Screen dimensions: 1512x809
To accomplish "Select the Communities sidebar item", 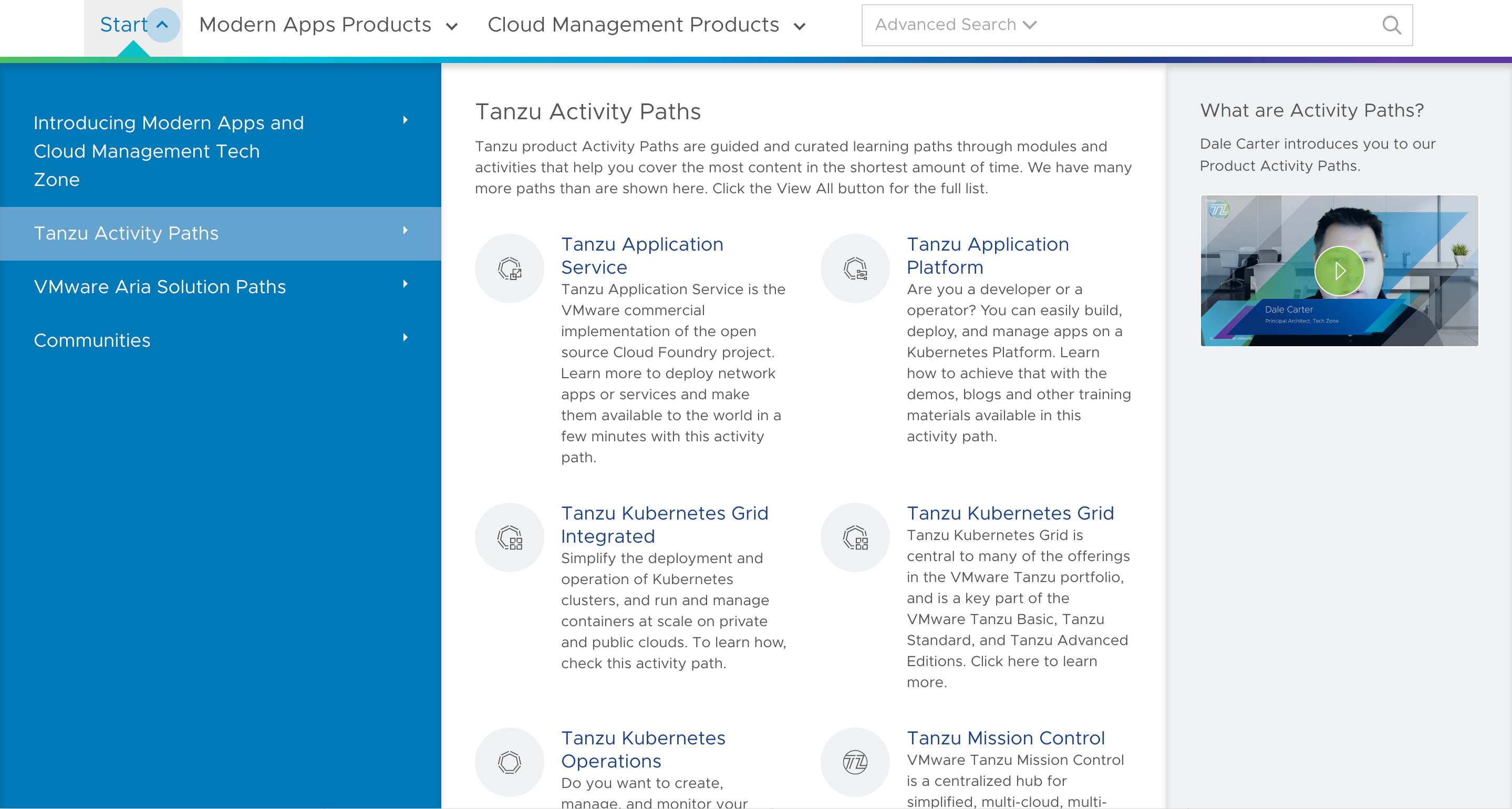I will click(221, 340).
